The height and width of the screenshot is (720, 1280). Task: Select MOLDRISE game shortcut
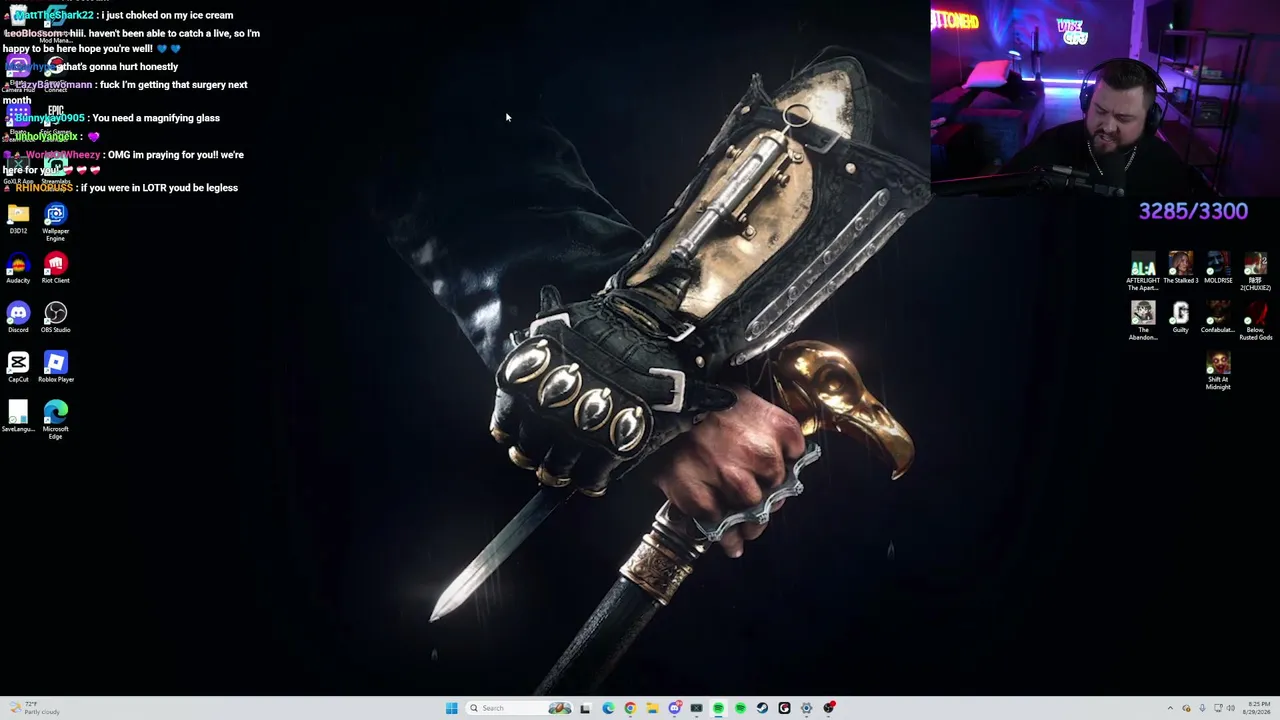1218,268
